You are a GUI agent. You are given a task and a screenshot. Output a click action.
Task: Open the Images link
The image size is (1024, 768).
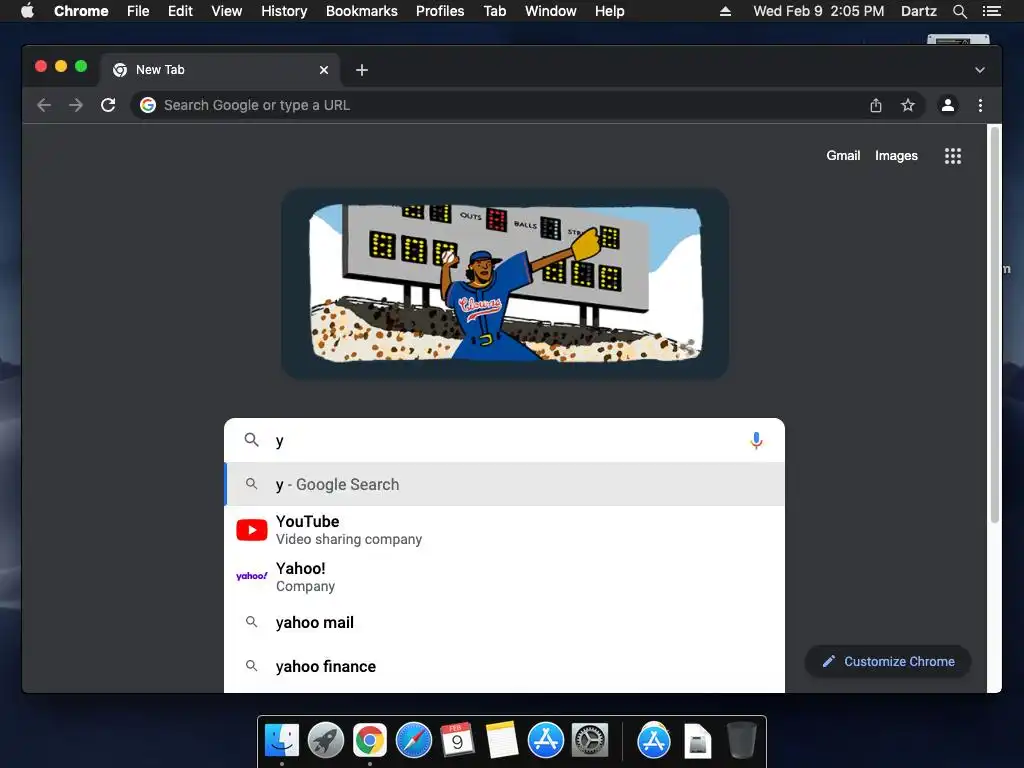[896, 155]
